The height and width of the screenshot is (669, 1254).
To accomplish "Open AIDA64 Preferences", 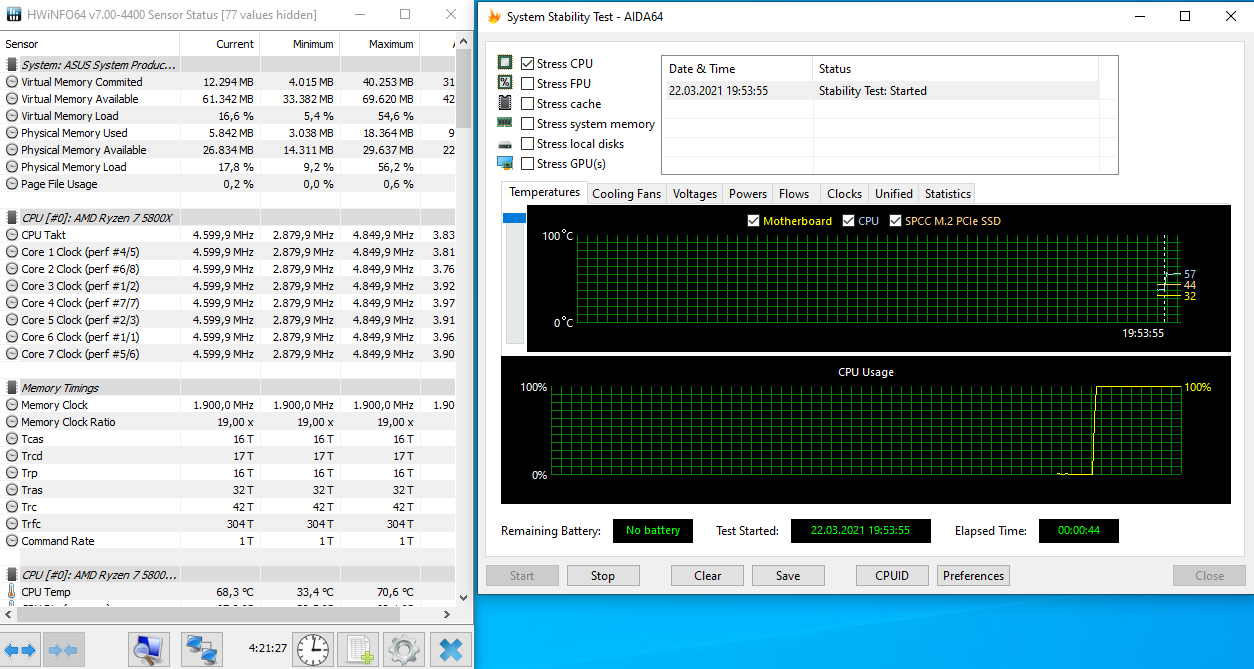I will coord(973,576).
